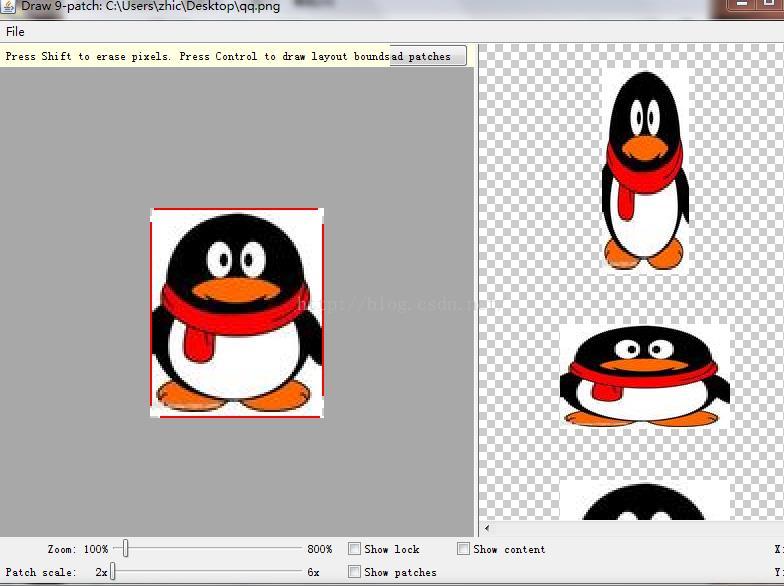This screenshot has height=586, width=784.
Task: Click the top red patch border line
Action: click(x=236, y=209)
